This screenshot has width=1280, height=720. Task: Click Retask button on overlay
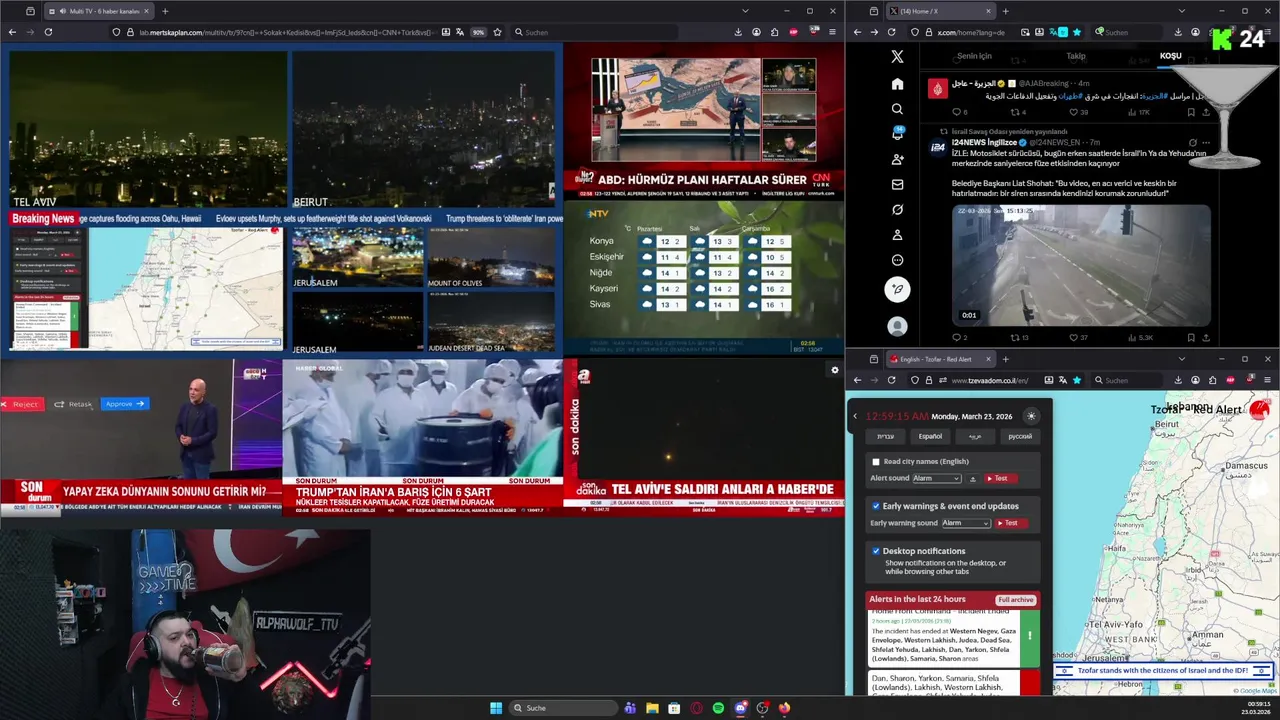pyautogui.click(x=73, y=404)
